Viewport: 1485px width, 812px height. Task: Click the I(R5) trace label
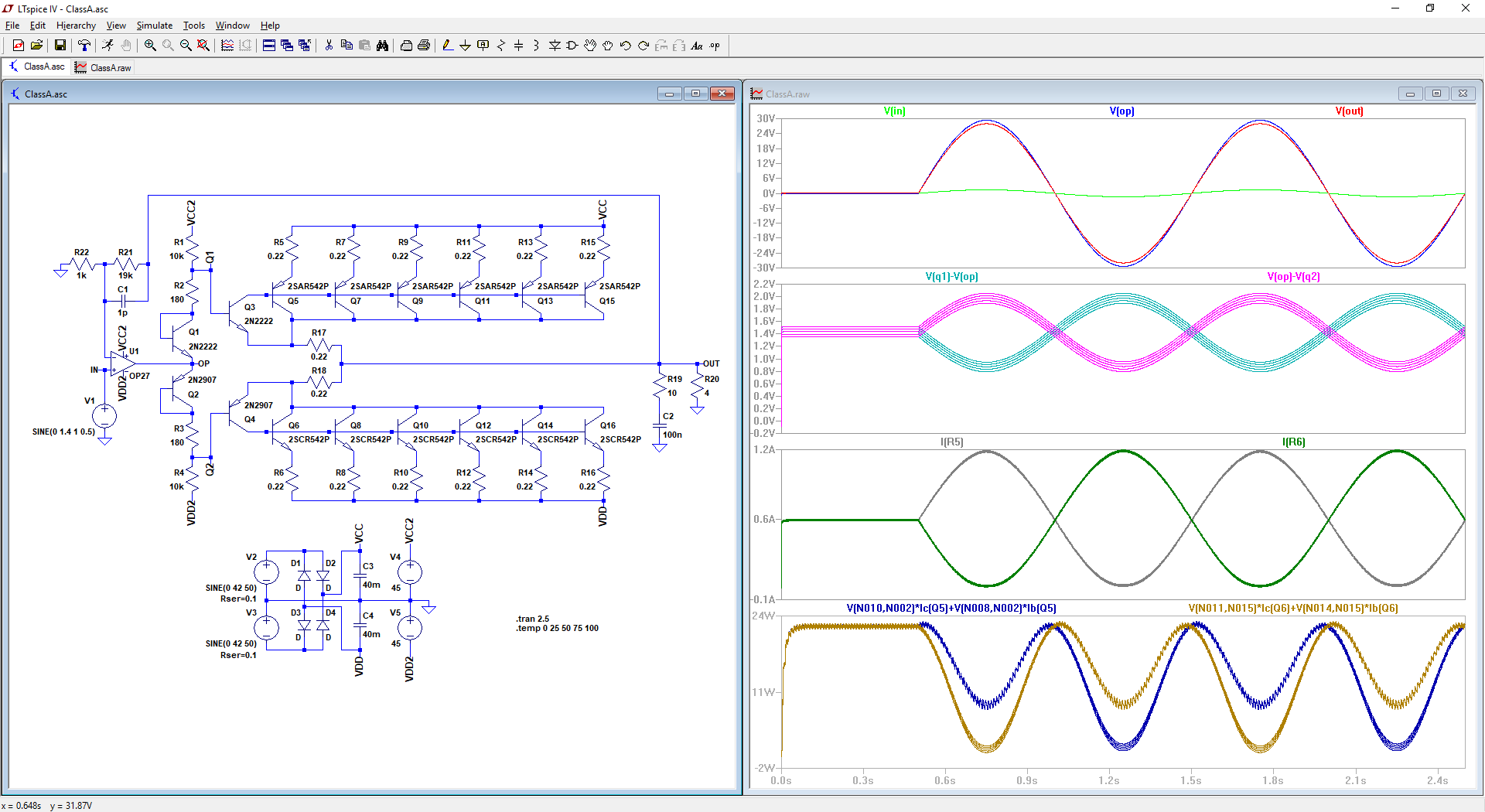(951, 442)
